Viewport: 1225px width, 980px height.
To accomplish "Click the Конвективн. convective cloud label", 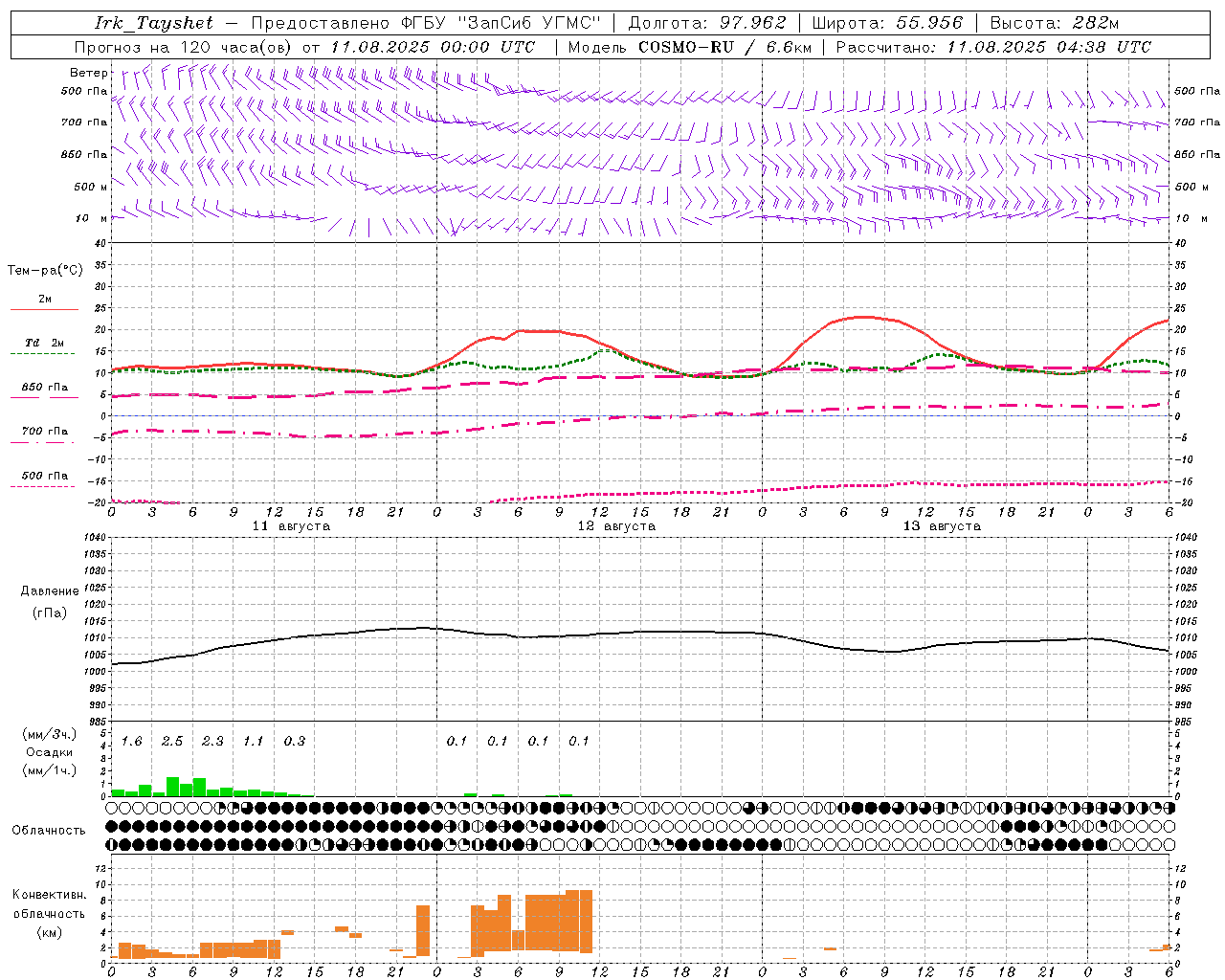I will point(49,895).
